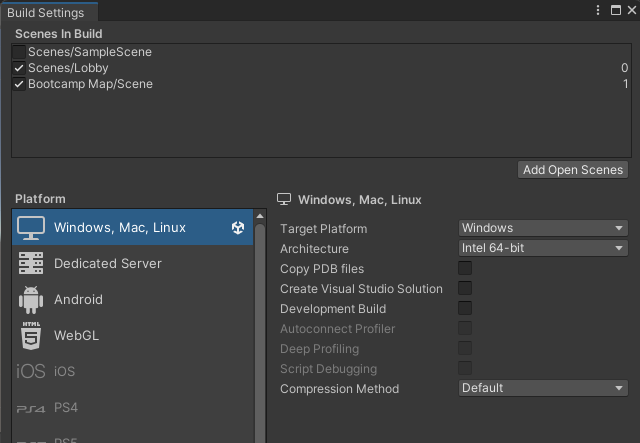Select the Windows, Mac, Linux platform
640x443 pixels.
(x=133, y=227)
